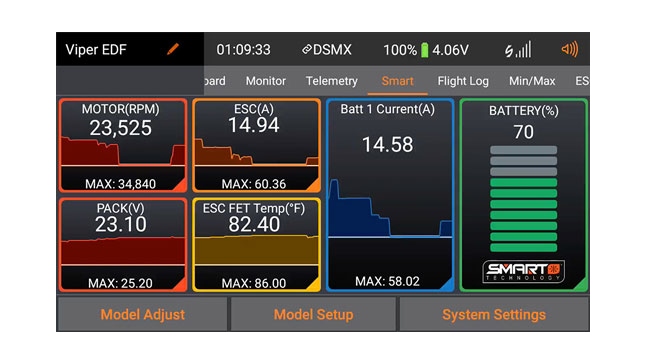Open System Settings
The image size is (645, 364).
pos(494,315)
